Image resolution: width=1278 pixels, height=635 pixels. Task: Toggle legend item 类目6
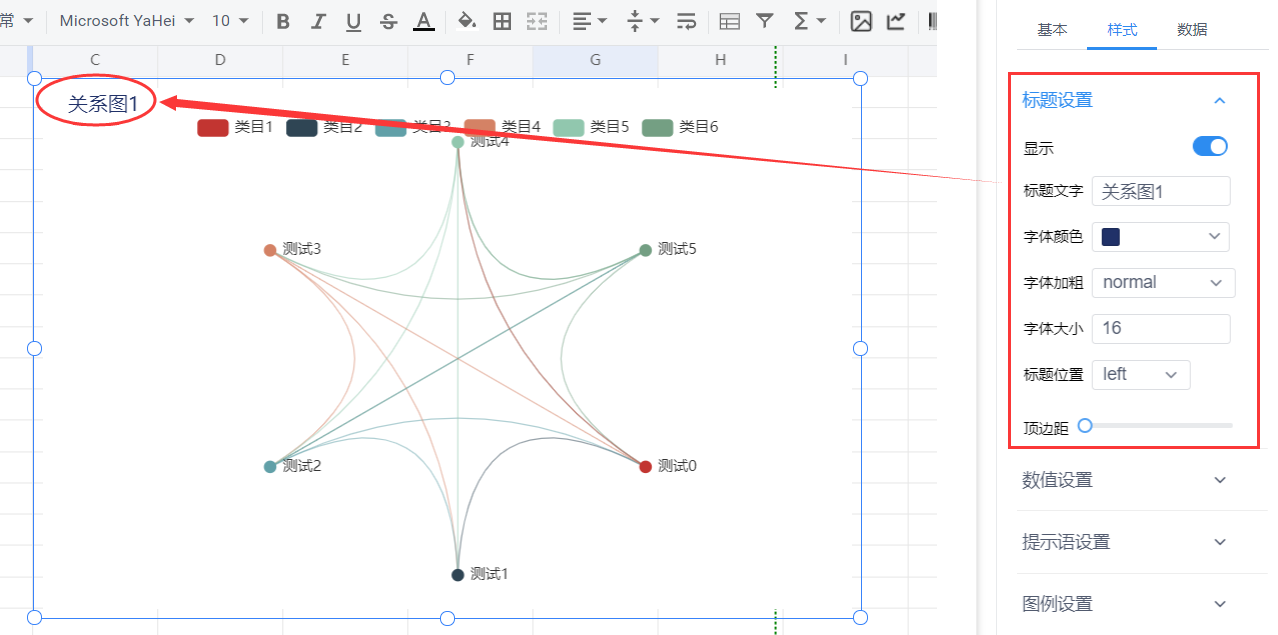click(680, 127)
